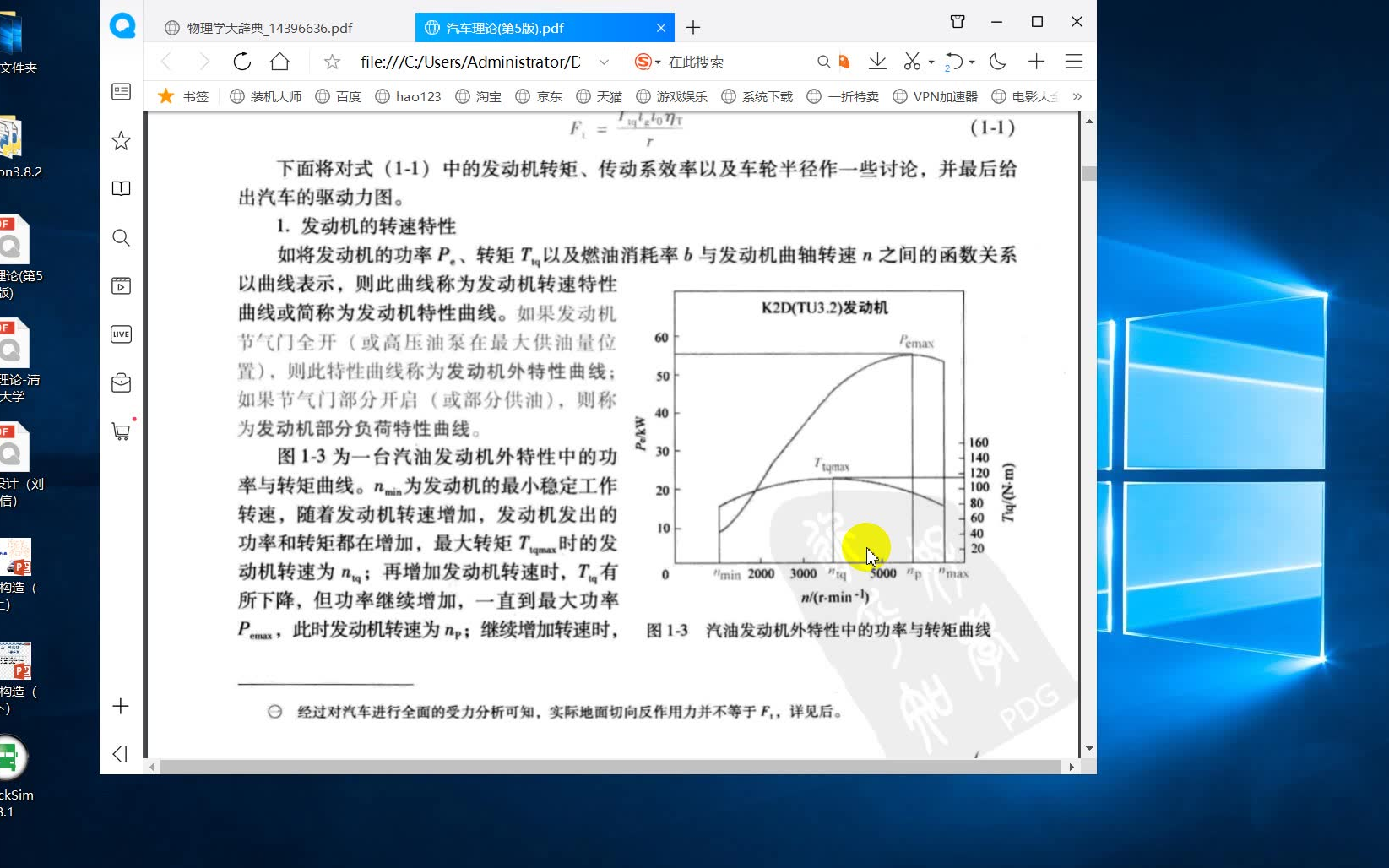Viewport: 1389px width, 868px height.
Task: Click the orange hot-search icon
Action: coord(844,62)
